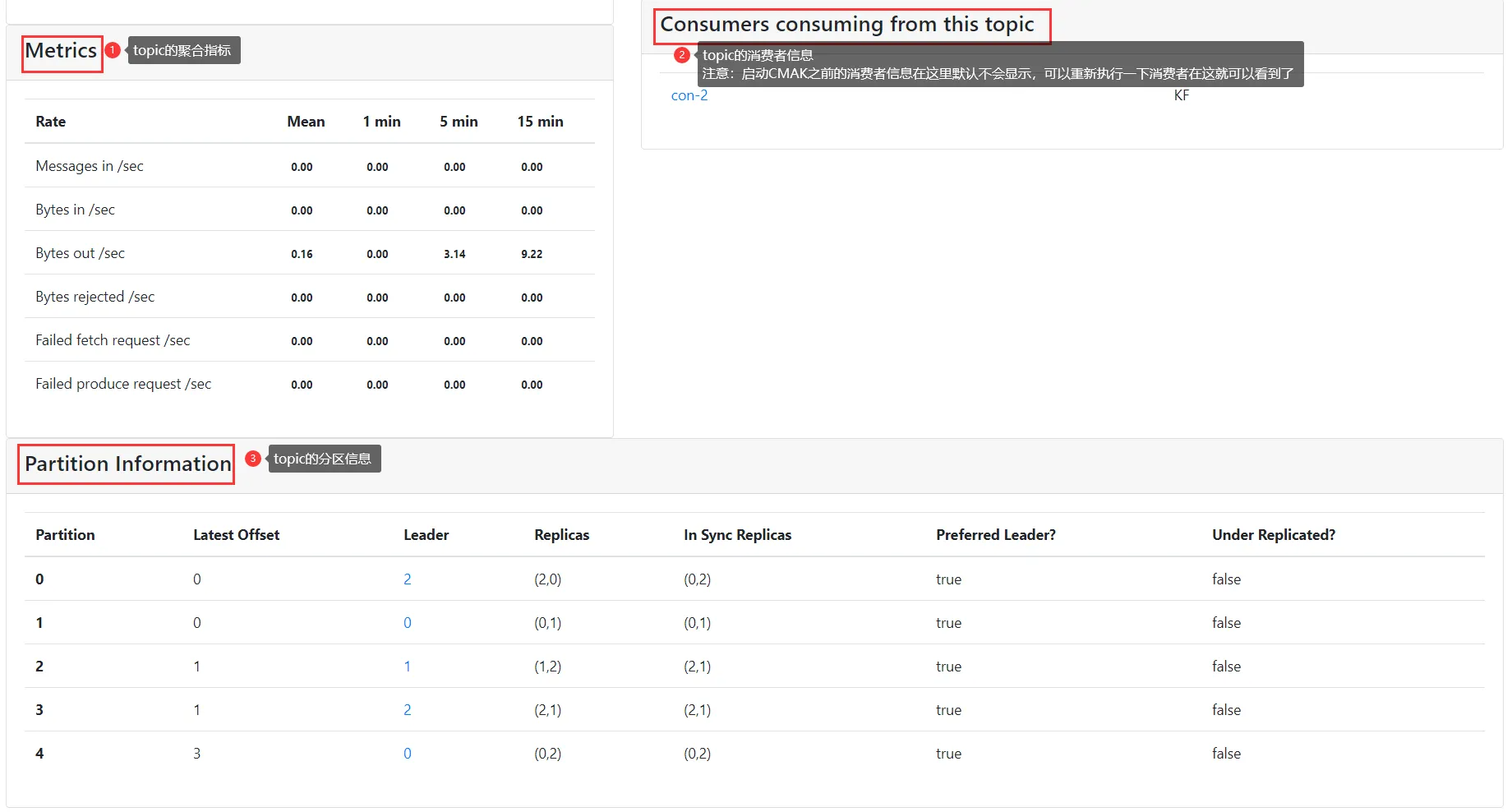Click the 'Bytes in /sec' row label
Image resolution: width=1512 pixels, height=812 pixels.
76,210
